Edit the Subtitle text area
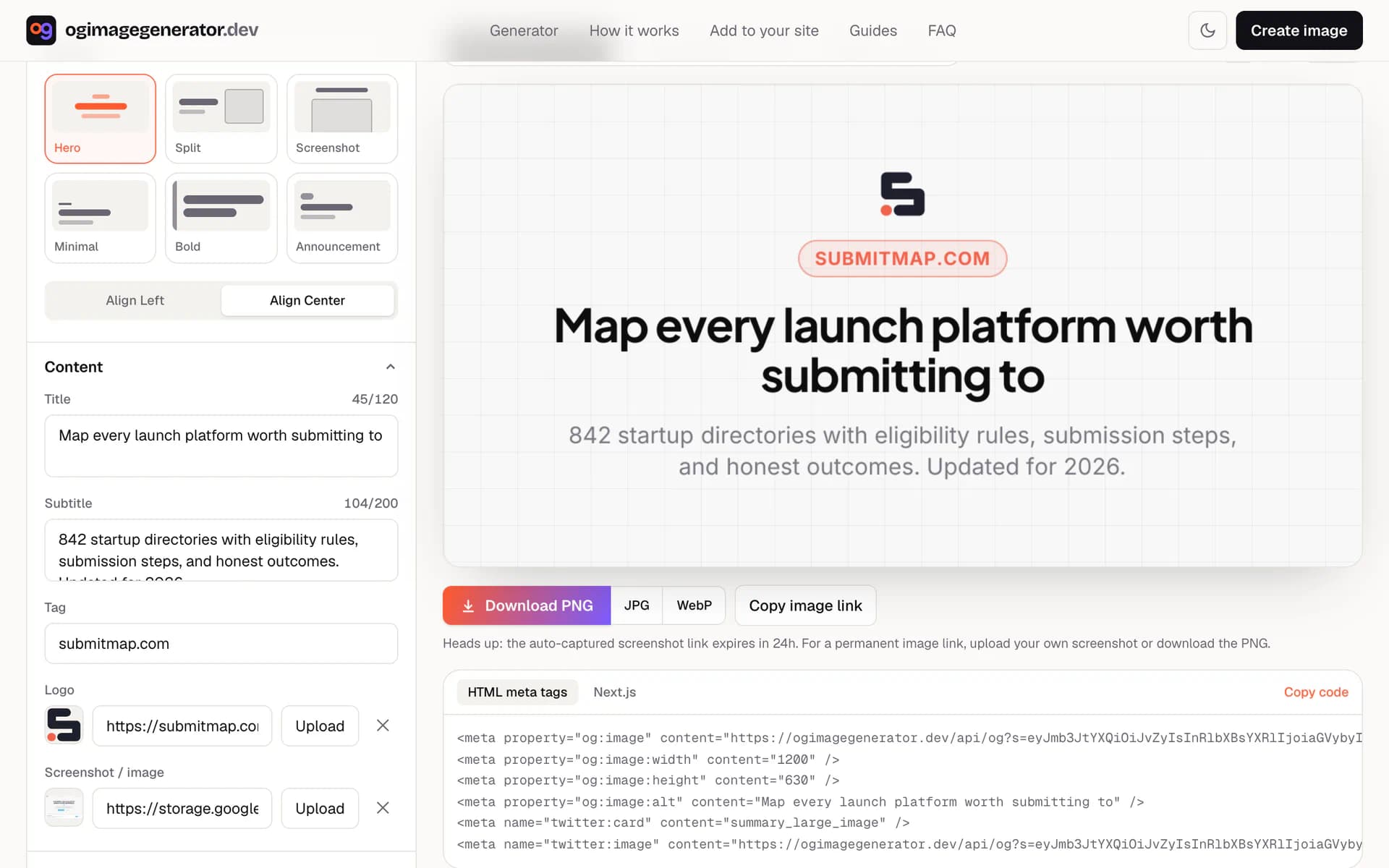The image size is (1389, 868). click(x=221, y=550)
